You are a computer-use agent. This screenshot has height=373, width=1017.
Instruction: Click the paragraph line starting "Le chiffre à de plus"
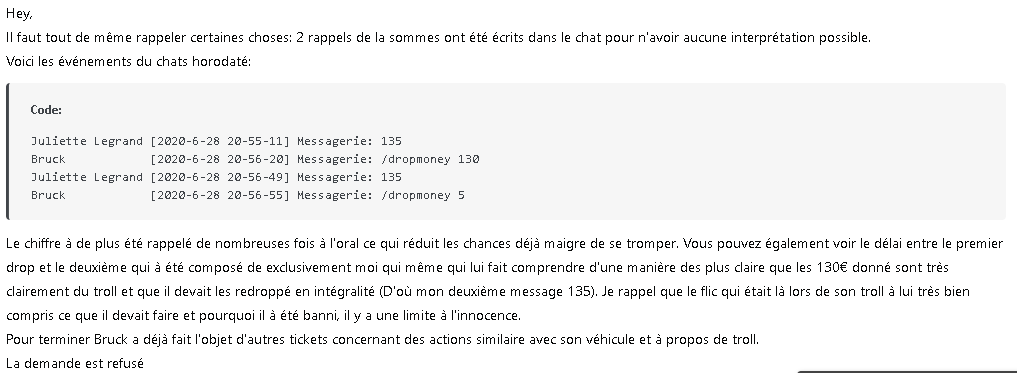pos(505,244)
